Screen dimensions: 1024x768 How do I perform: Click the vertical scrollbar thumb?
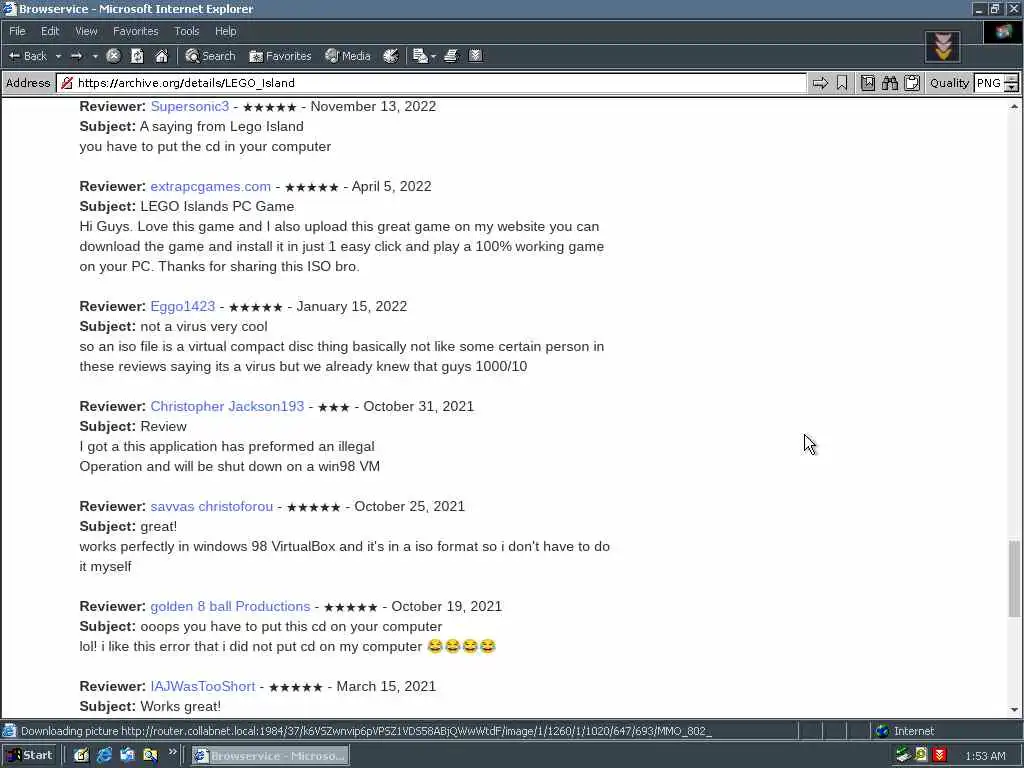(x=1014, y=579)
